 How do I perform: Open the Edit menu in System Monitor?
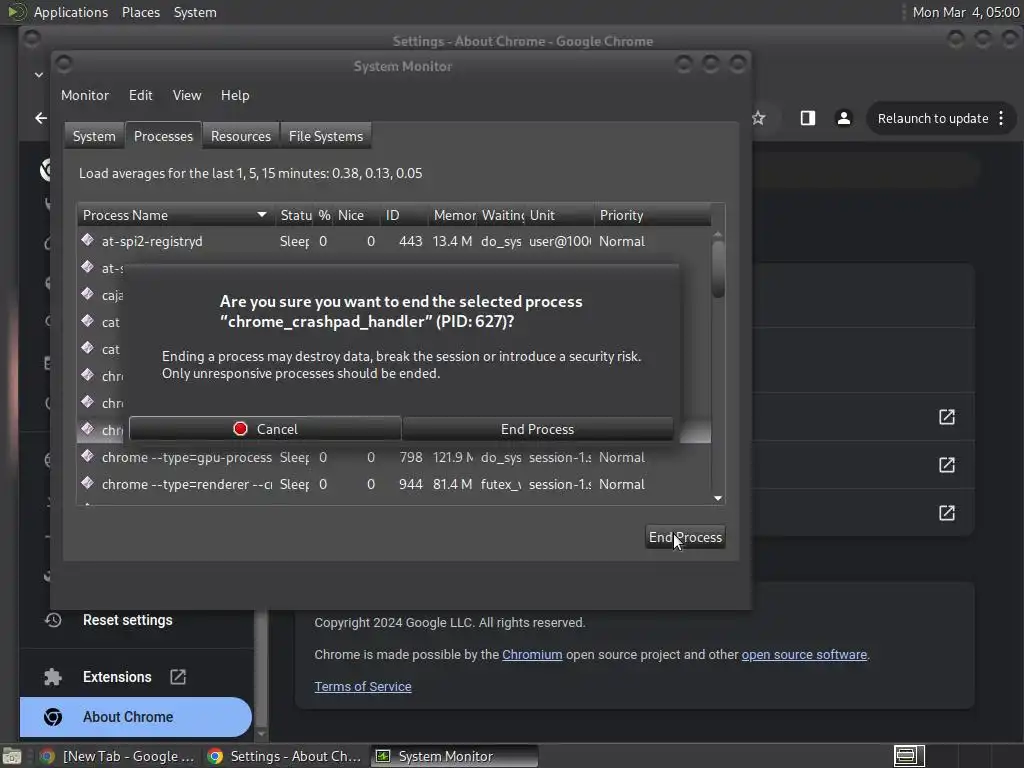(x=140, y=95)
